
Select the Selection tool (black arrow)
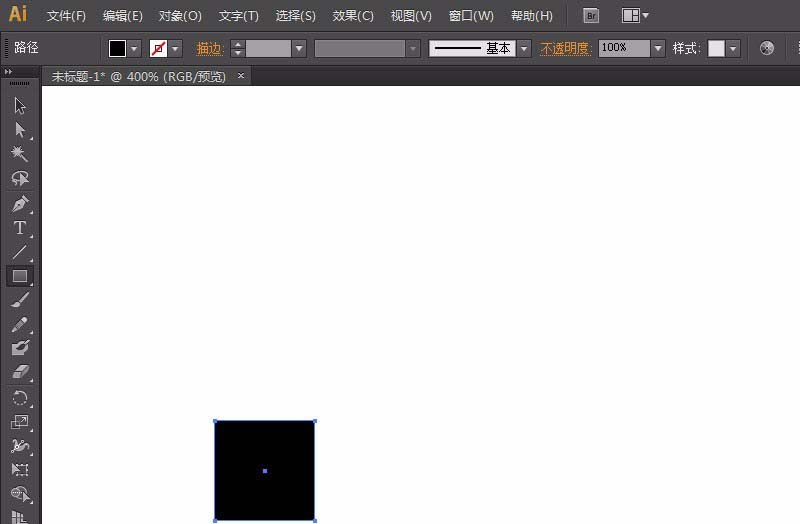[x=20, y=106]
